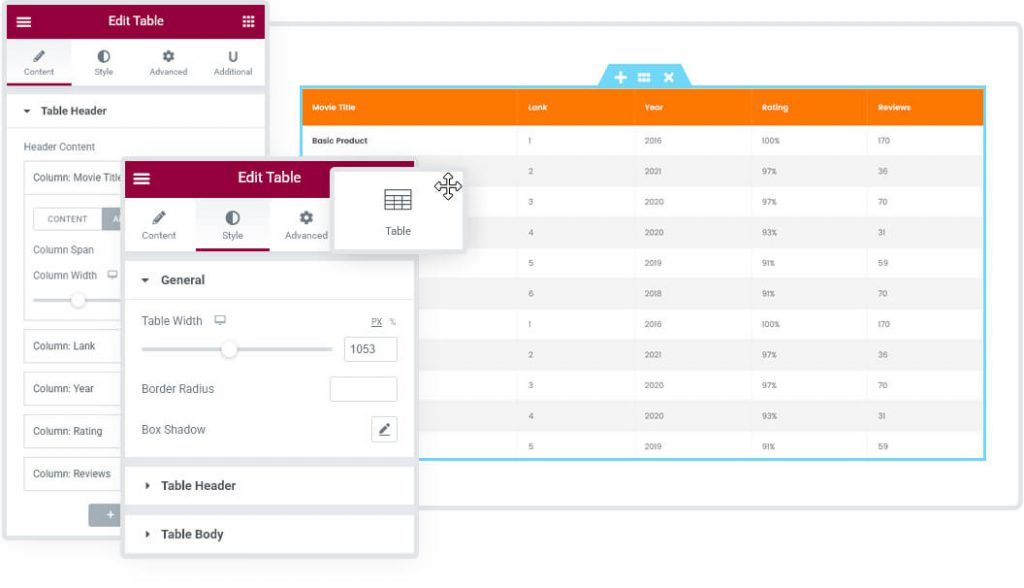Switch to the Content tab in the front panel
This screenshot has width=1024, height=588.
(159, 225)
